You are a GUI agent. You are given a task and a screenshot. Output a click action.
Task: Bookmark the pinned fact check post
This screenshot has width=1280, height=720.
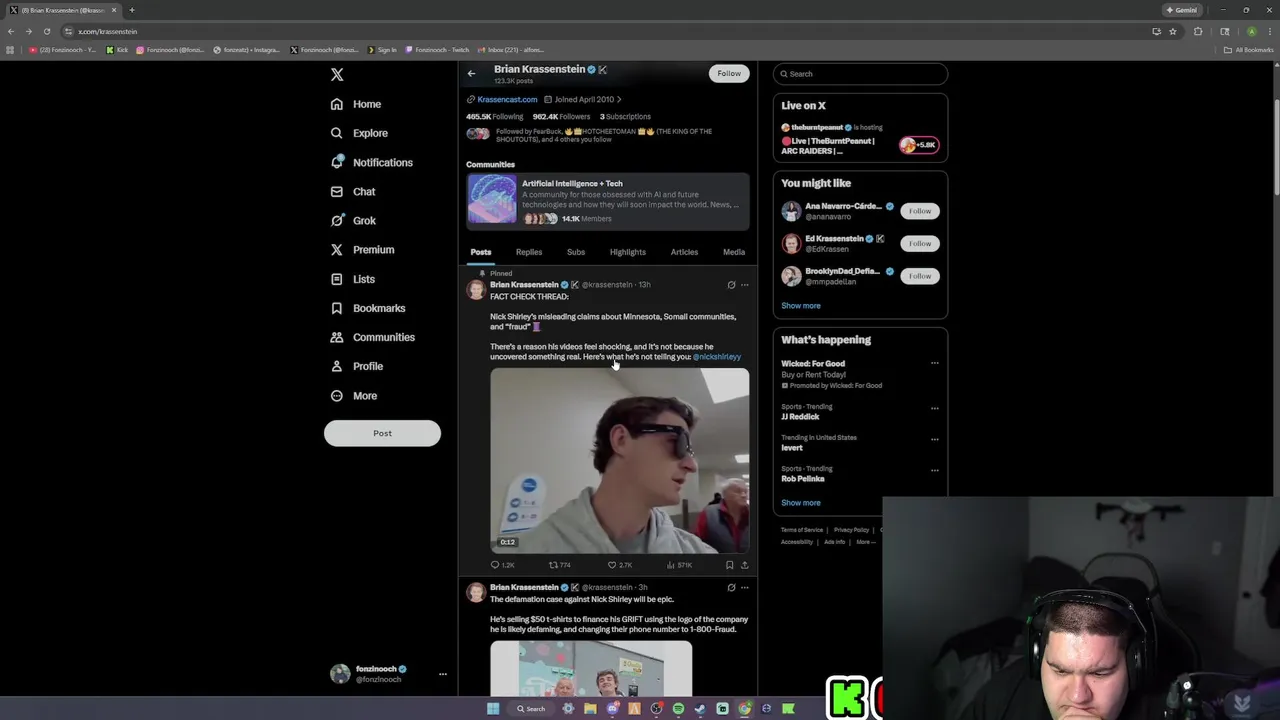[729, 565]
